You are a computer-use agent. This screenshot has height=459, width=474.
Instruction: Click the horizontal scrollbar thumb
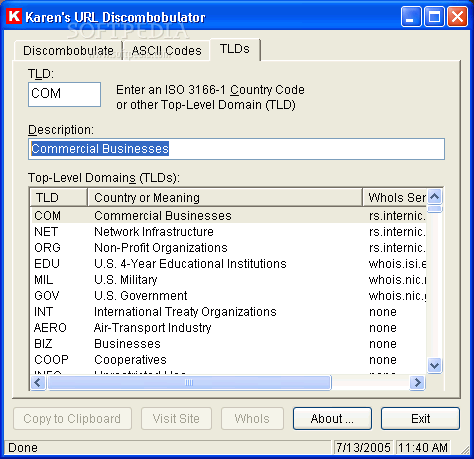point(189,382)
